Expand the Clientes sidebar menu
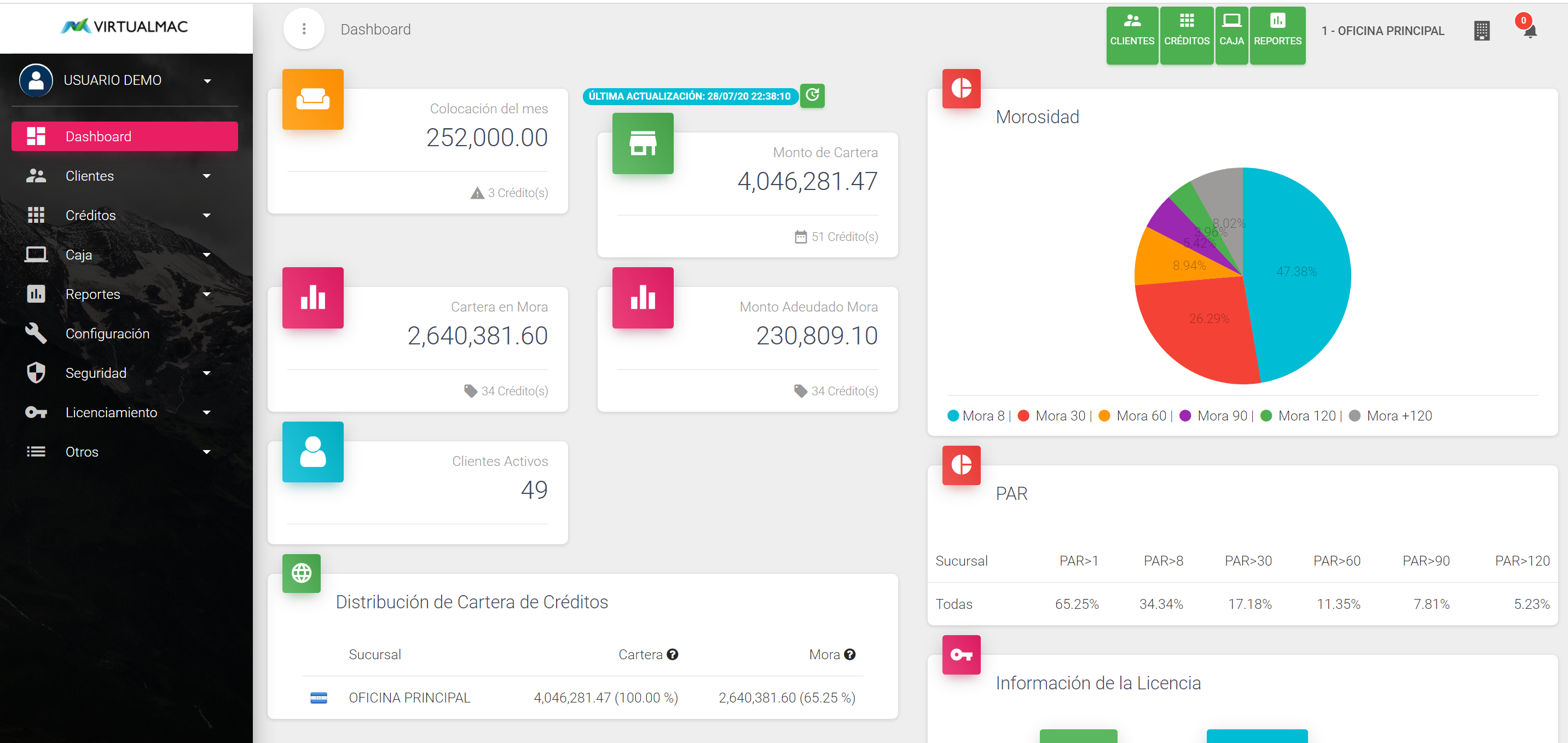Image resolution: width=1568 pixels, height=743 pixels. tap(89, 175)
